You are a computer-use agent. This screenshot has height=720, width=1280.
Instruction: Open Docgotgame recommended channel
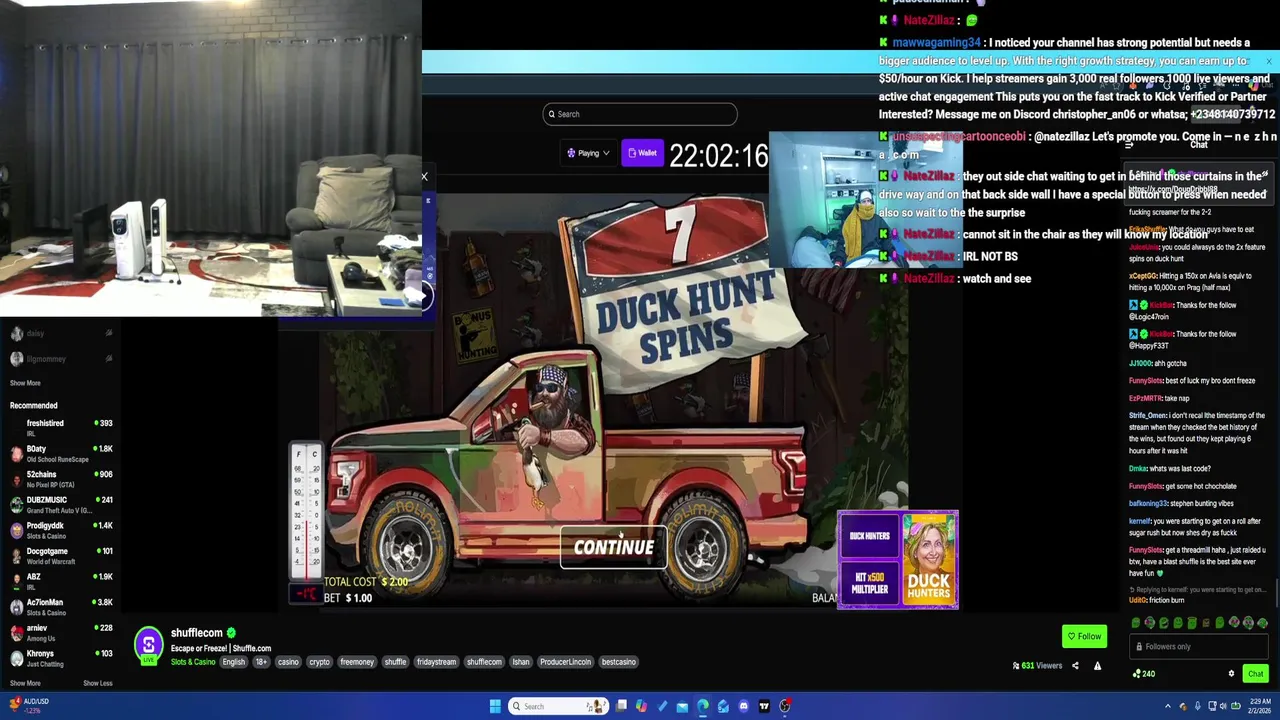(60, 556)
